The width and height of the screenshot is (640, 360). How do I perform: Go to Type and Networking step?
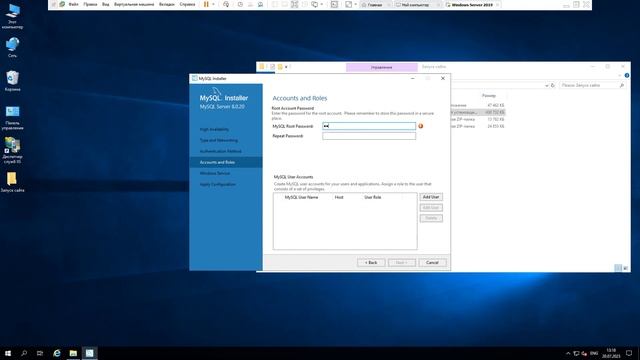[x=218, y=140]
